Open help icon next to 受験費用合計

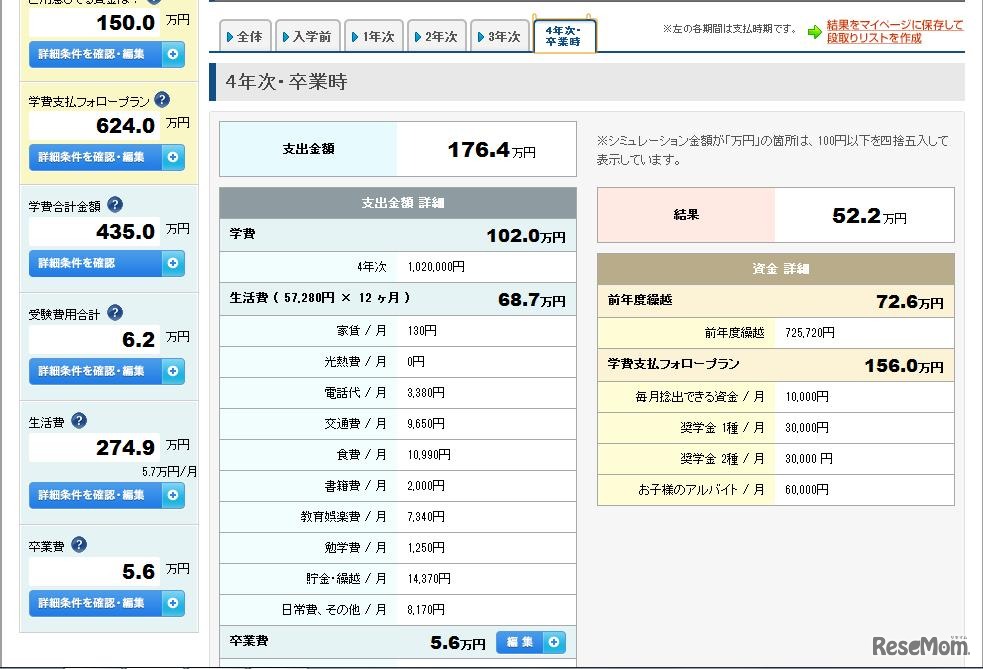(x=115, y=313)
